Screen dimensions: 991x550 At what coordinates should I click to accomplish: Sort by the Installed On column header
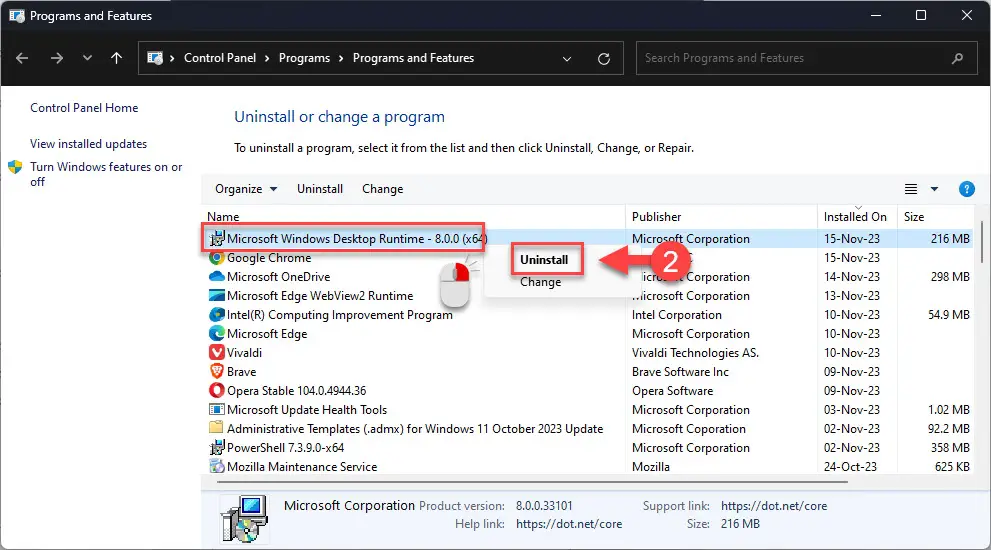(855, 217)
